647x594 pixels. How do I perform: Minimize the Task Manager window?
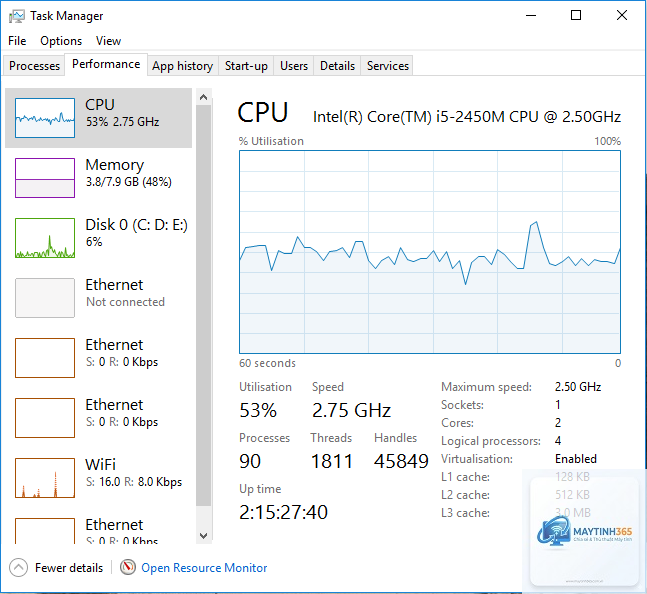click(531, 16)
